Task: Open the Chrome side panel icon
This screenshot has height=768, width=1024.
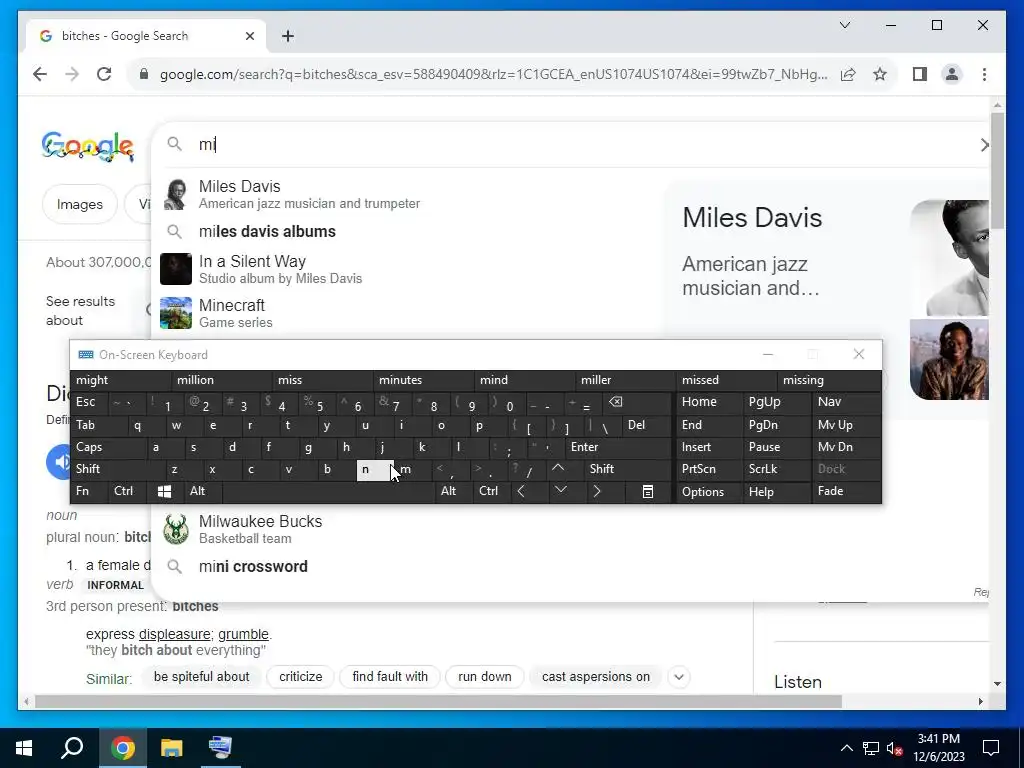Action: click(x=920, y=74)
